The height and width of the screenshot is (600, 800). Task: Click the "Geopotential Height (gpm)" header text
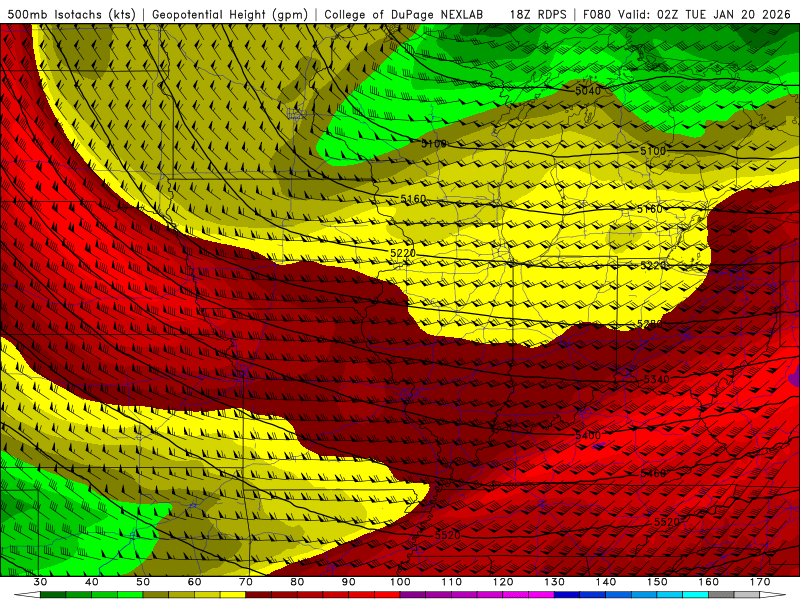point(230,14)
